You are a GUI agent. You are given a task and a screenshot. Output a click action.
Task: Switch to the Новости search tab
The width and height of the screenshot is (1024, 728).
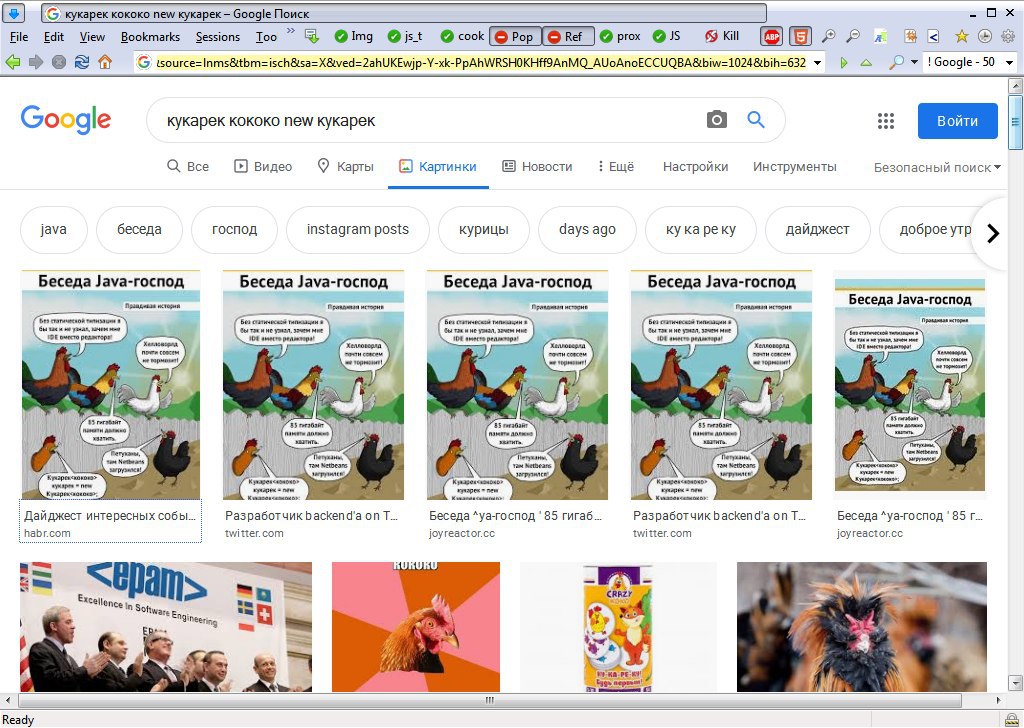[x=537, y=166]
